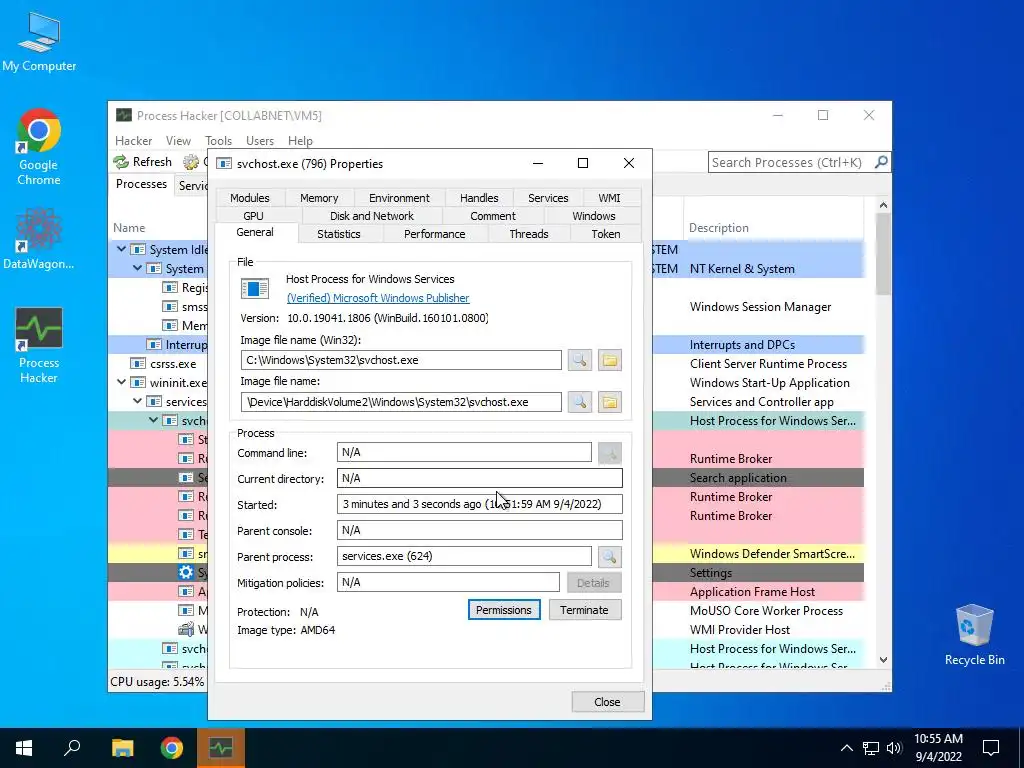Open Windows Start menu
The height and width of the screenshot is (768, 1024).
click(x=24, y=748)
